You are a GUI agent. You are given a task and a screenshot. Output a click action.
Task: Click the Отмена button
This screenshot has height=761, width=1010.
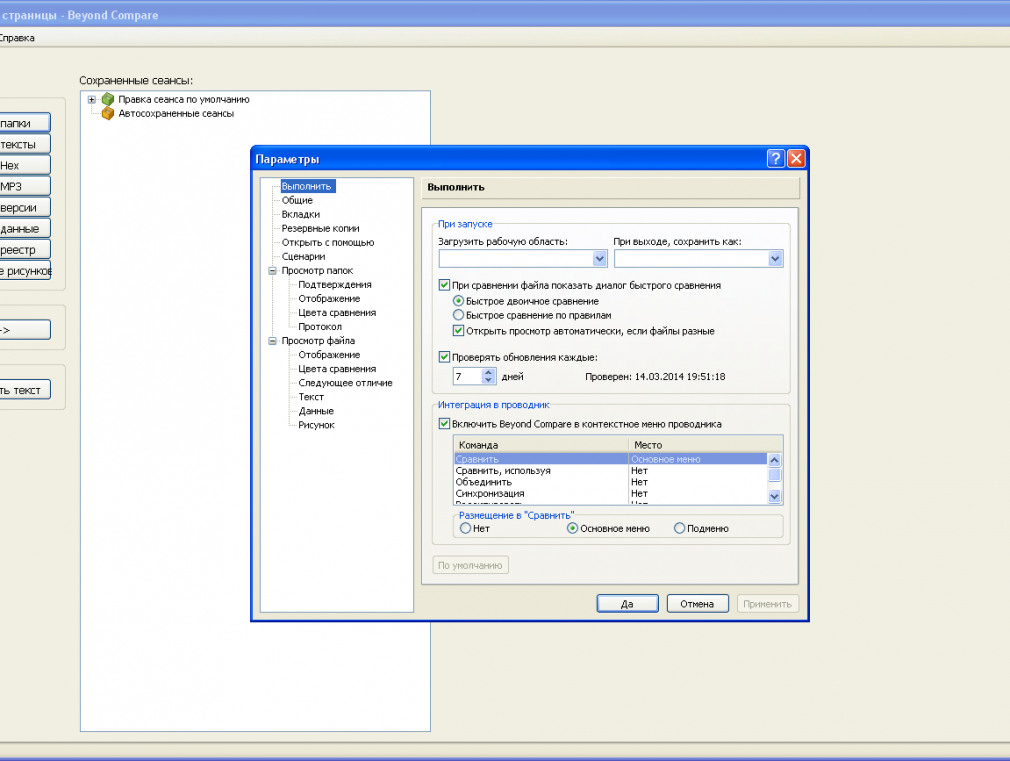(x=698, y=604)
